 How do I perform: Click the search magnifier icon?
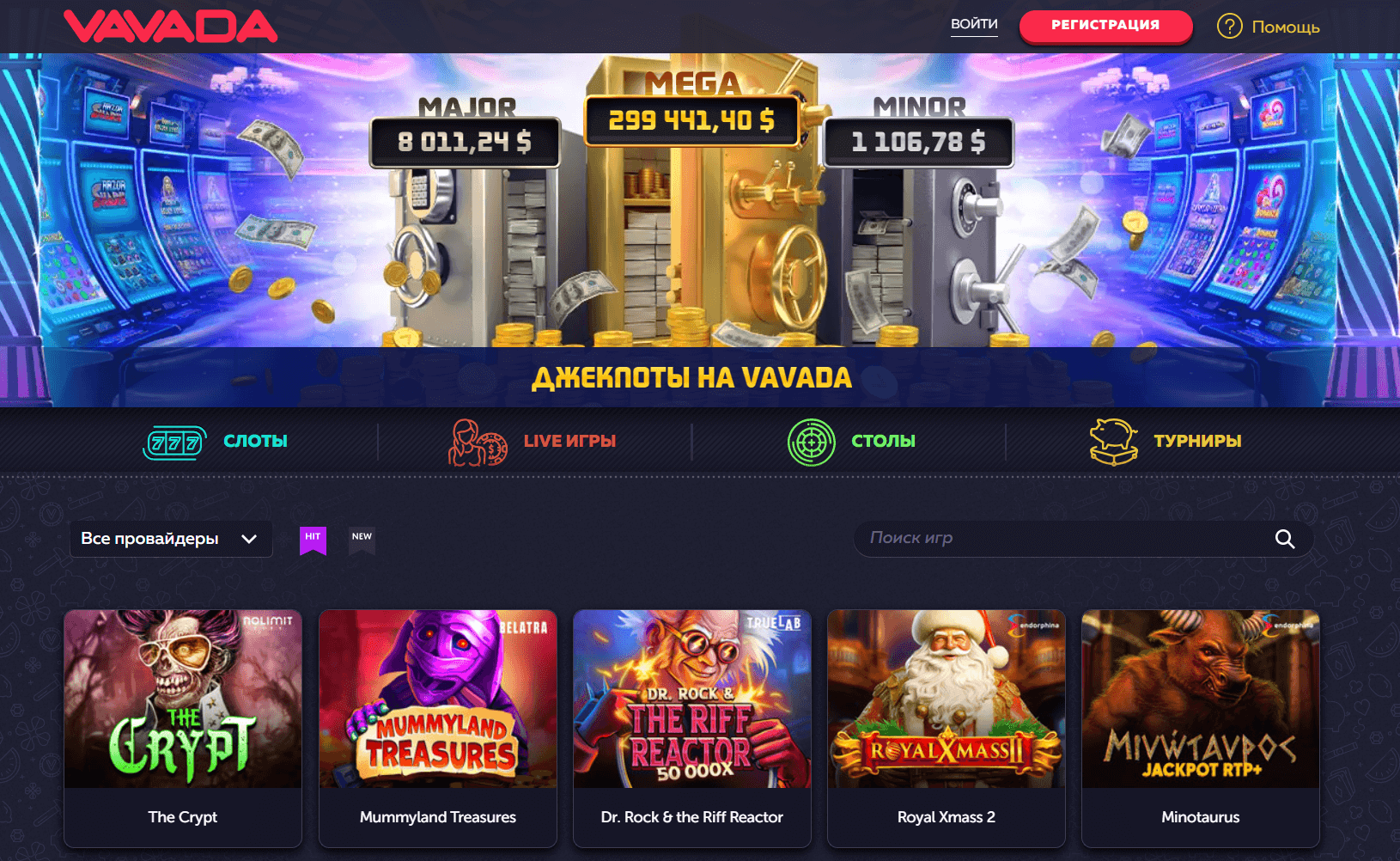coord(1284,539)
